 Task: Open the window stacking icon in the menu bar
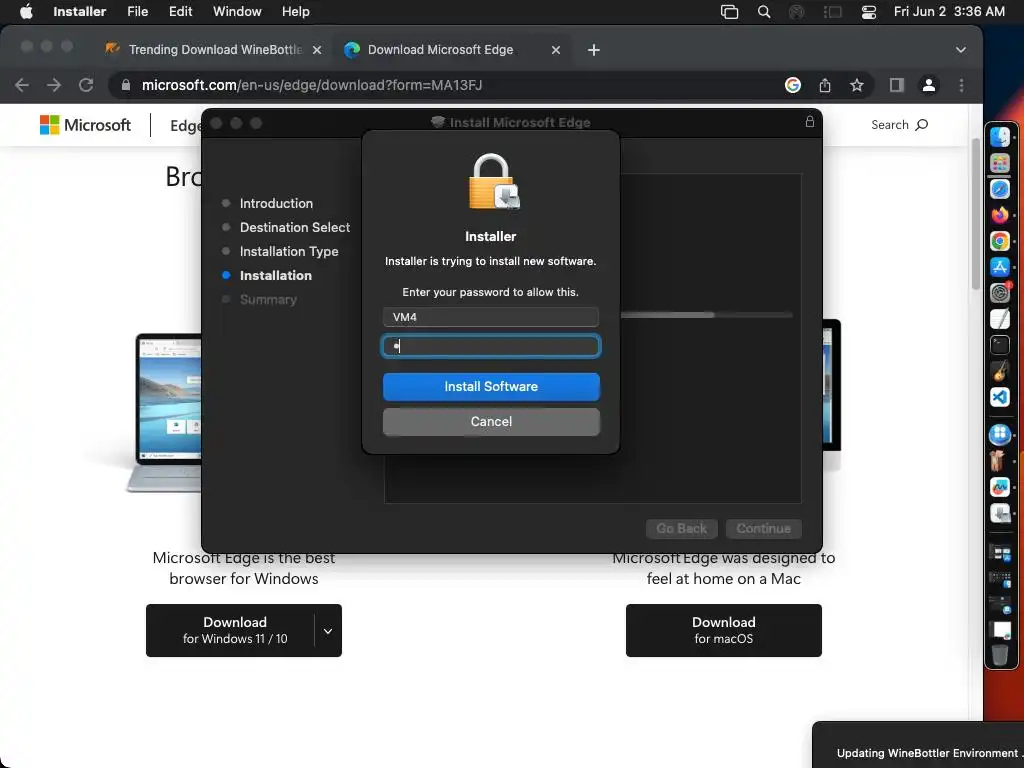[x=729, y=12]
